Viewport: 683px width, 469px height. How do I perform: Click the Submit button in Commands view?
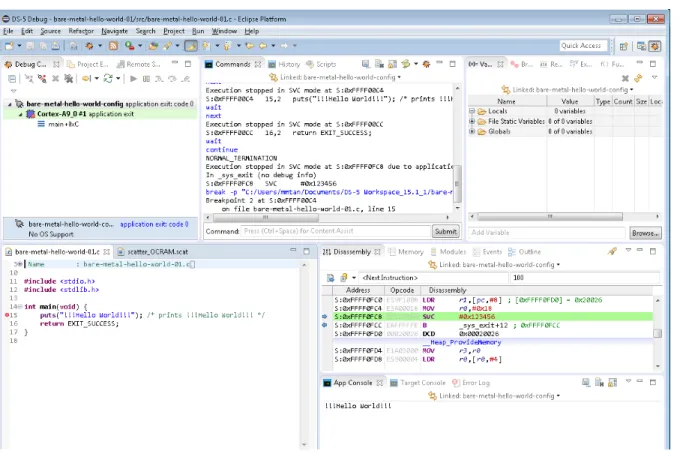point(445,231)
